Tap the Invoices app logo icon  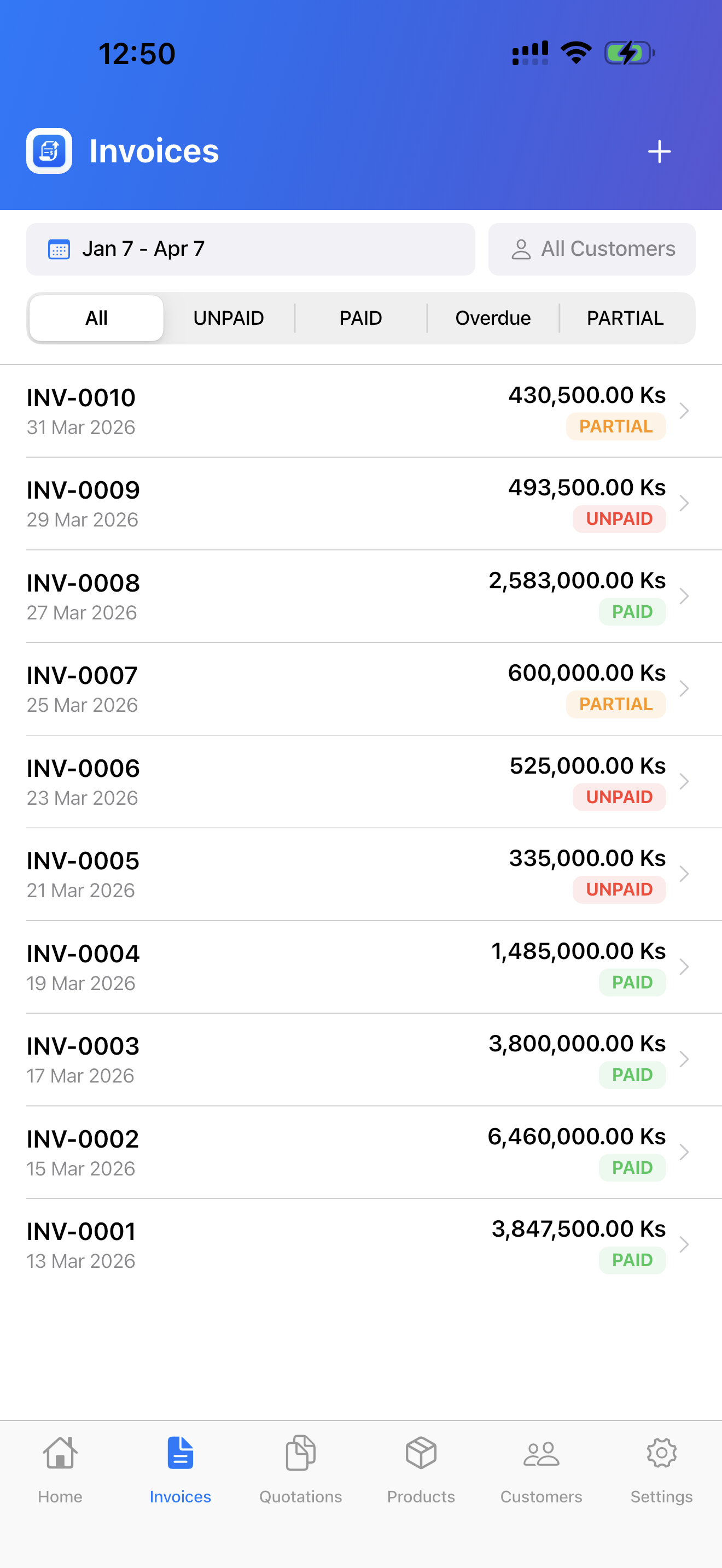49,151
